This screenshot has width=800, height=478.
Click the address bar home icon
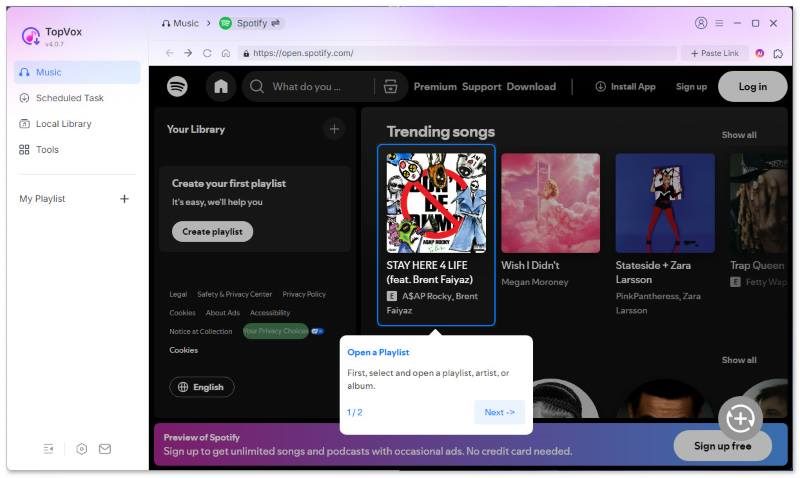pyautogui.click(x=226, y=53)
